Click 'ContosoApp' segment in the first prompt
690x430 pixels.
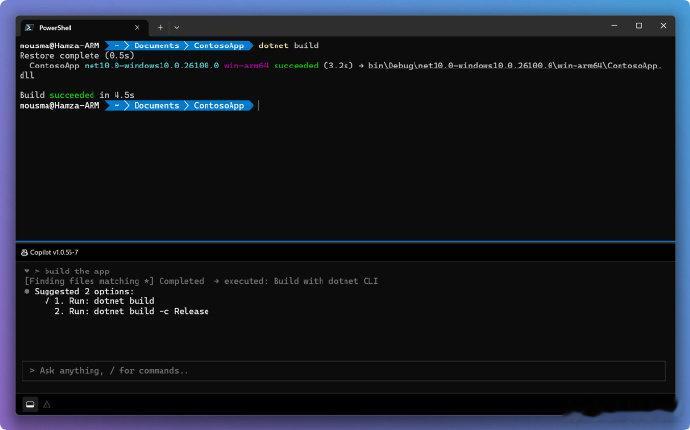(219, 45)
